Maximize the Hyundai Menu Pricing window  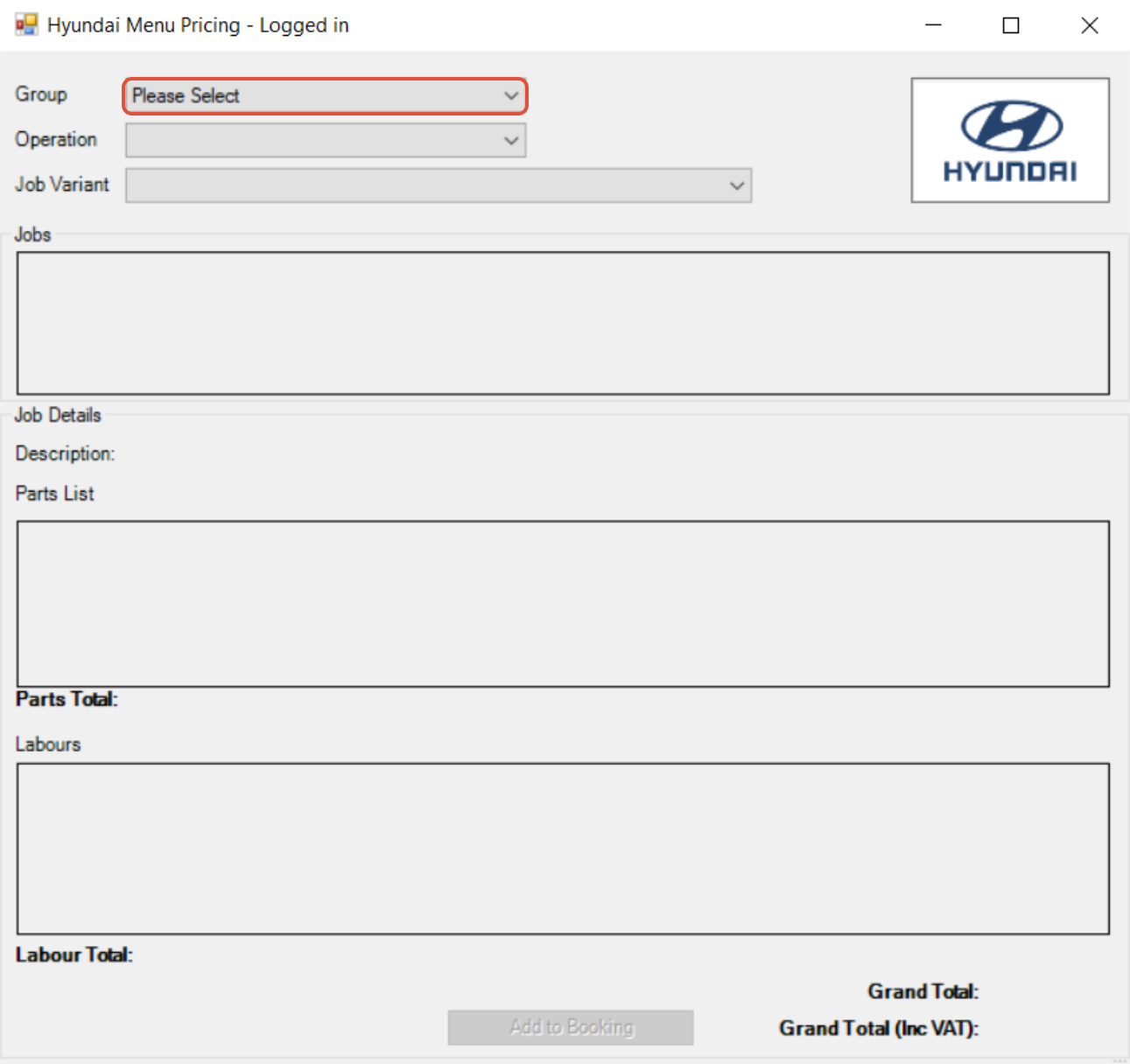pyautogui.click(x=1011, y=25)
